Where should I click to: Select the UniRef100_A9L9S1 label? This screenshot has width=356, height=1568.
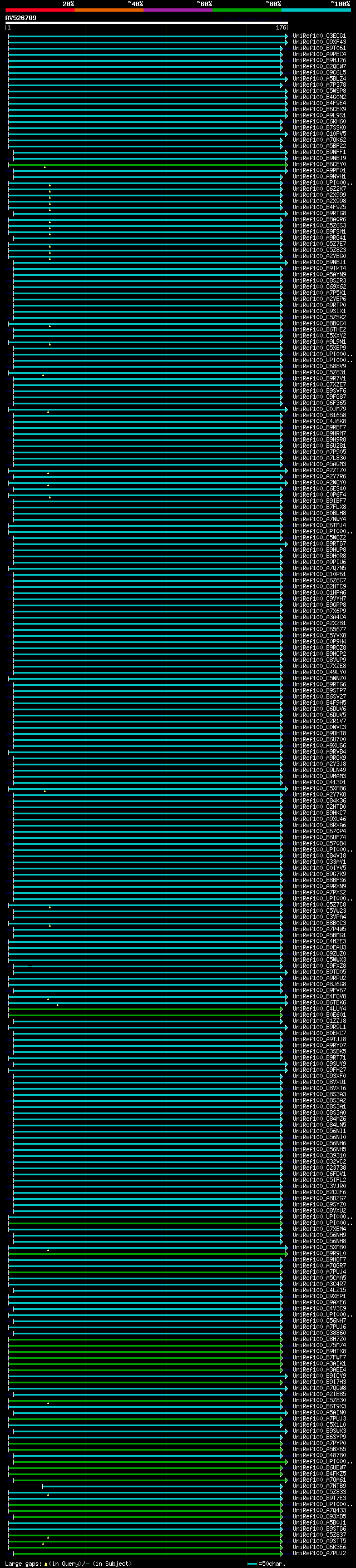pyautogui.click(x=319, y=115)
